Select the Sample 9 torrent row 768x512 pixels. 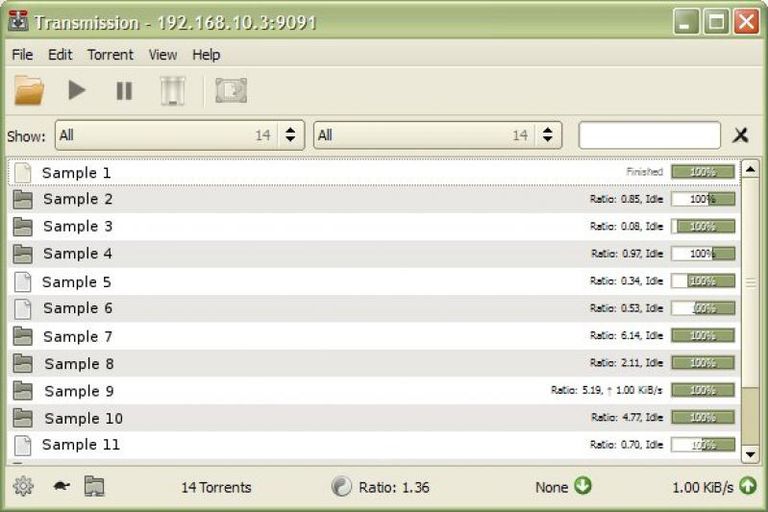[x=374, y=390]
